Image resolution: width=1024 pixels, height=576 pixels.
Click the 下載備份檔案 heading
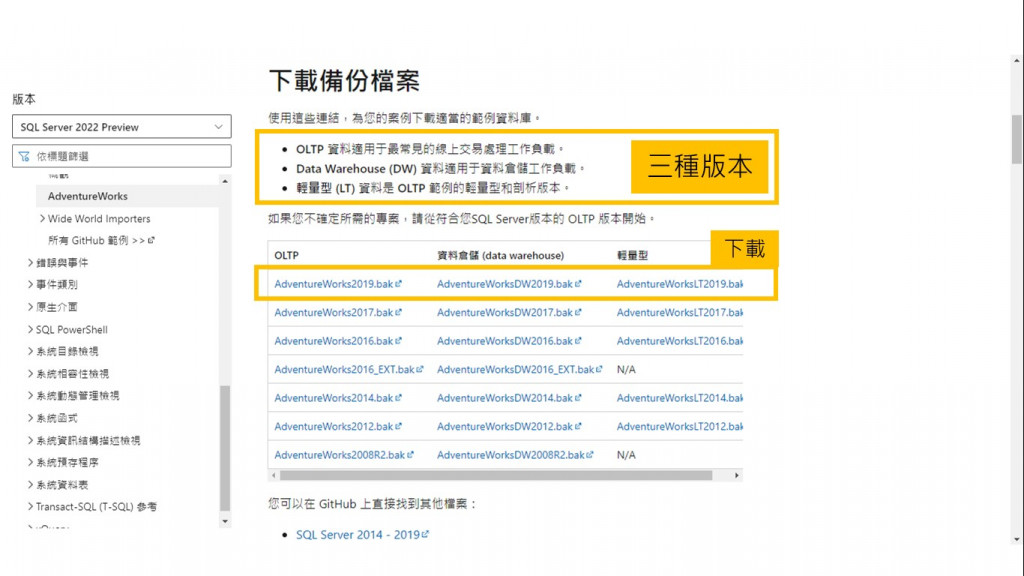344,81
